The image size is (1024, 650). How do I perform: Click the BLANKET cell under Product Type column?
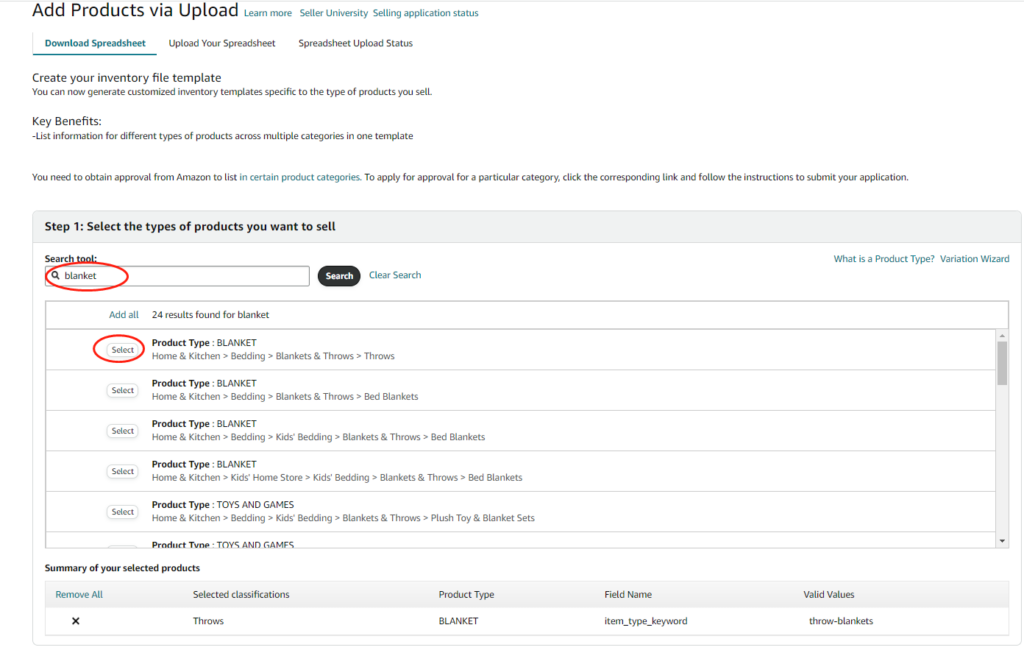tap(458, 621)
